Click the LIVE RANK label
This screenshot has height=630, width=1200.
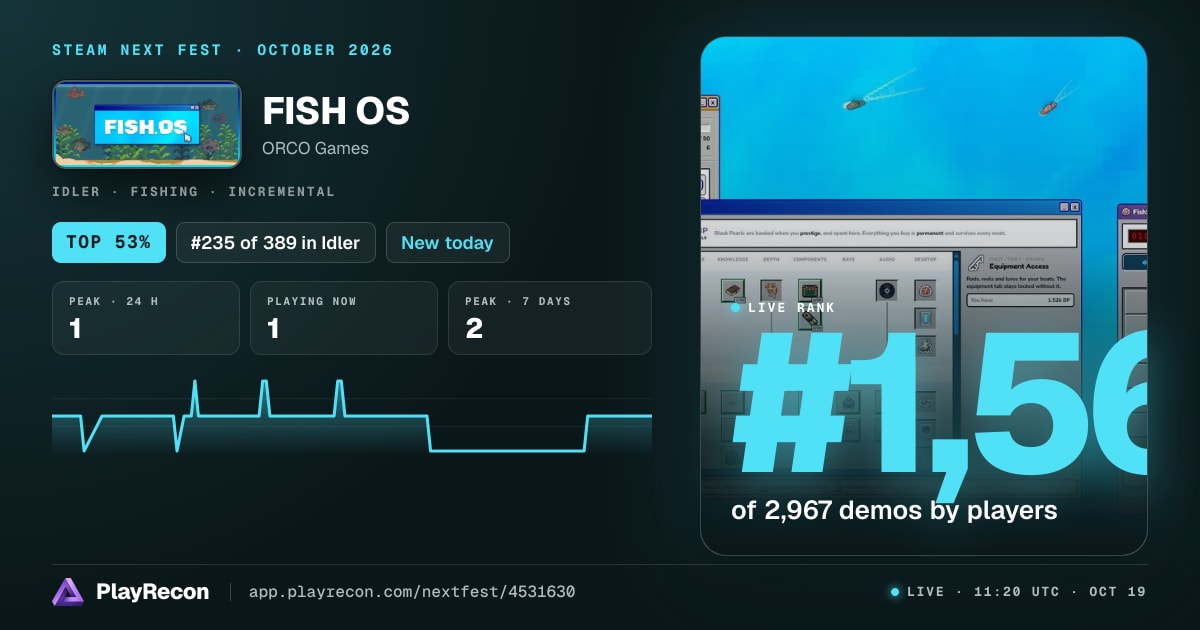791,308
